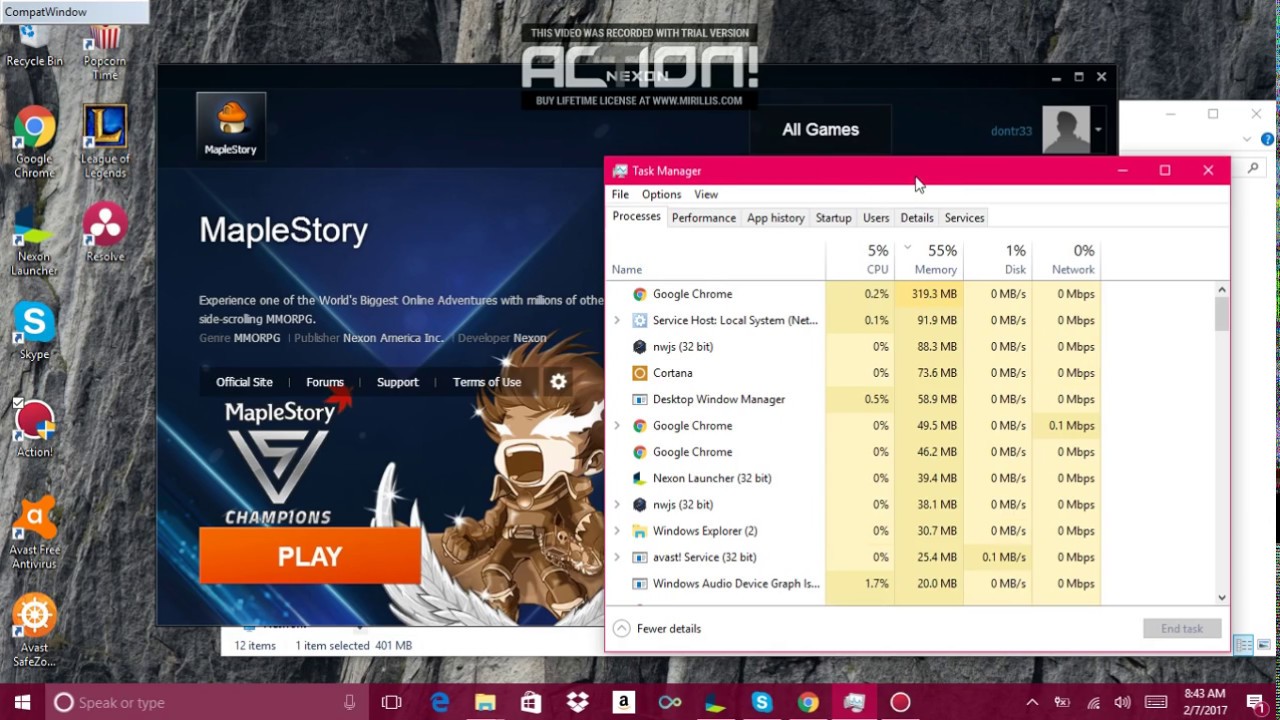Click microphone icon in Cortana search box

pos(349,702)
